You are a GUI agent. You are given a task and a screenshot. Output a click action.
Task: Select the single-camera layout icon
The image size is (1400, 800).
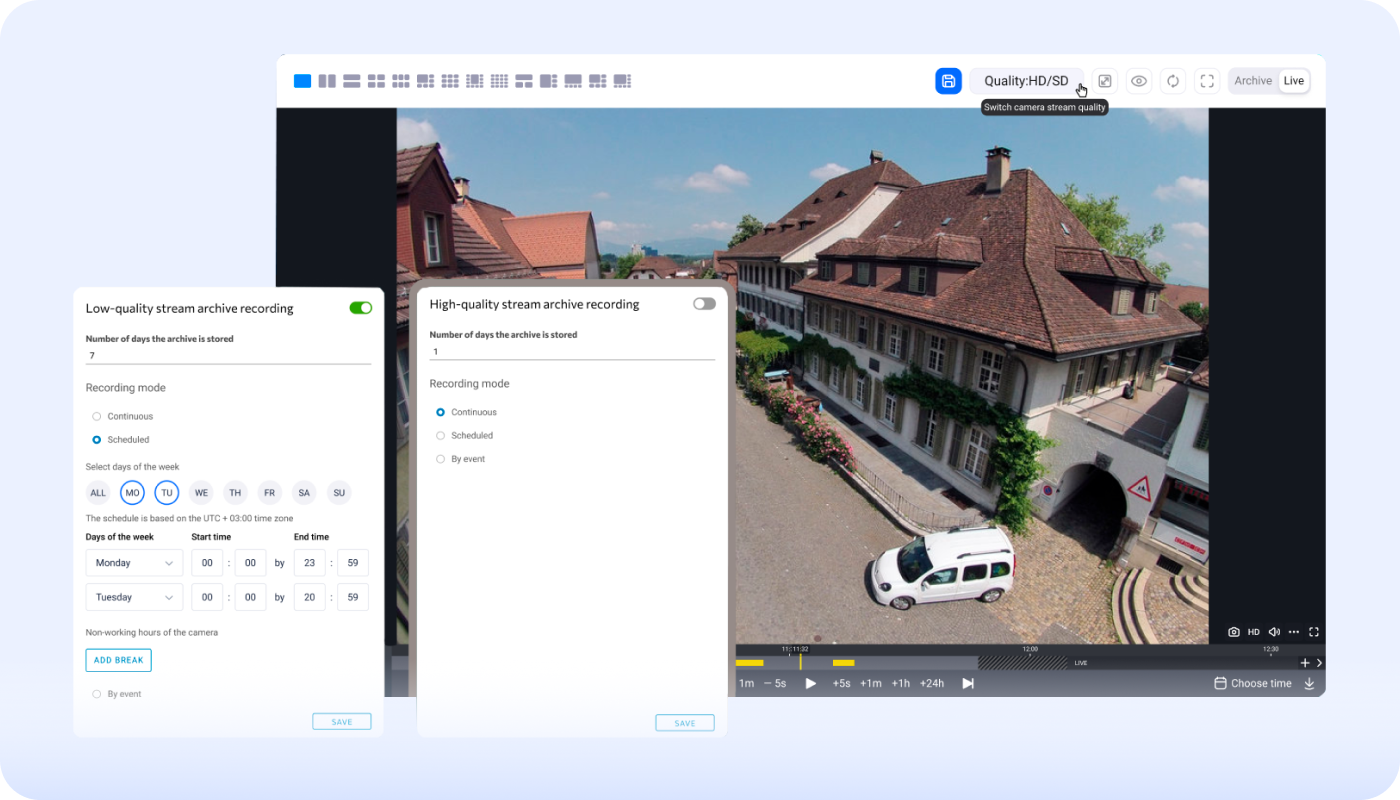coord(302,81)
